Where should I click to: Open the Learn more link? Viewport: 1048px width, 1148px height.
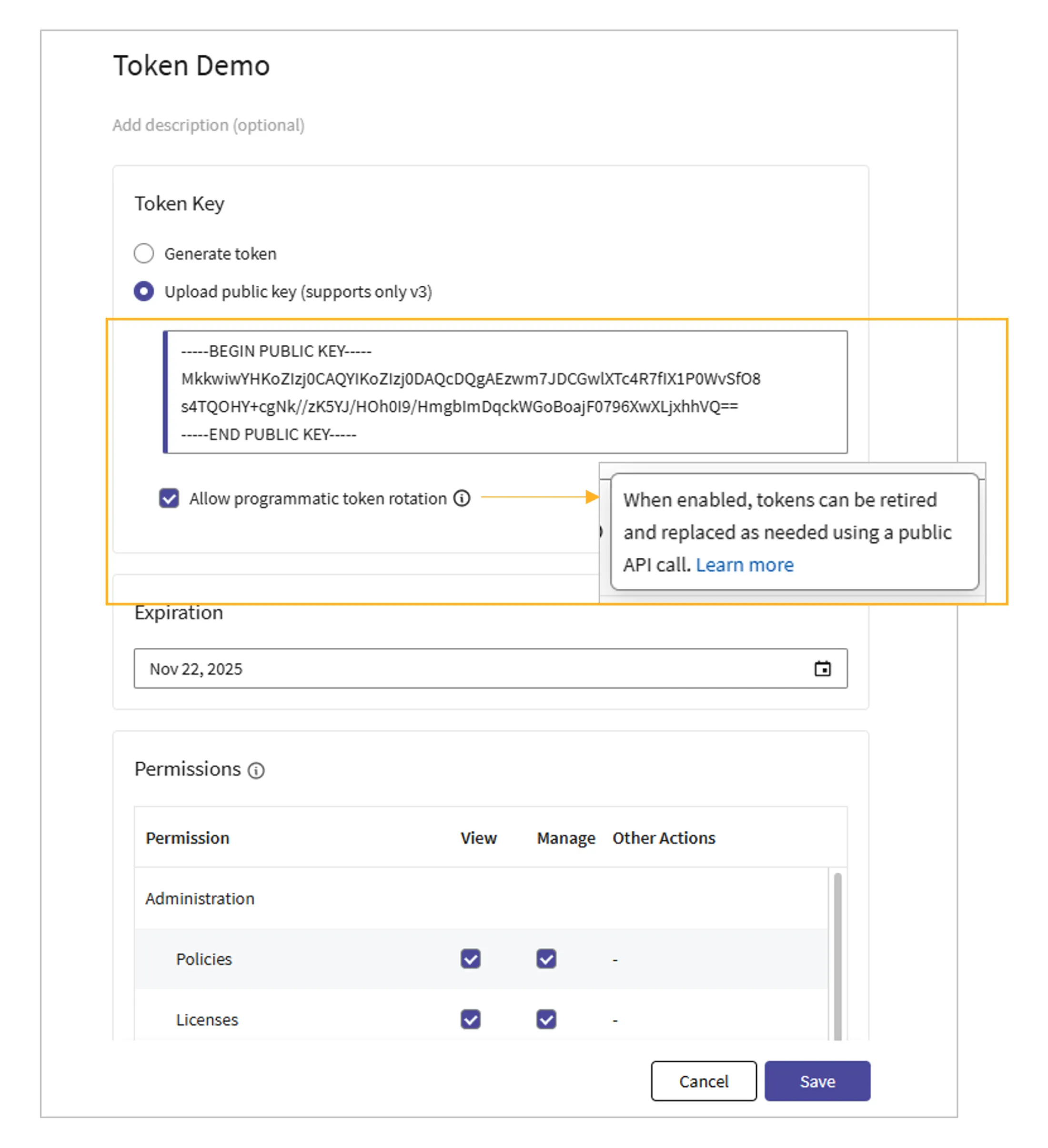(x=744, y=565)
